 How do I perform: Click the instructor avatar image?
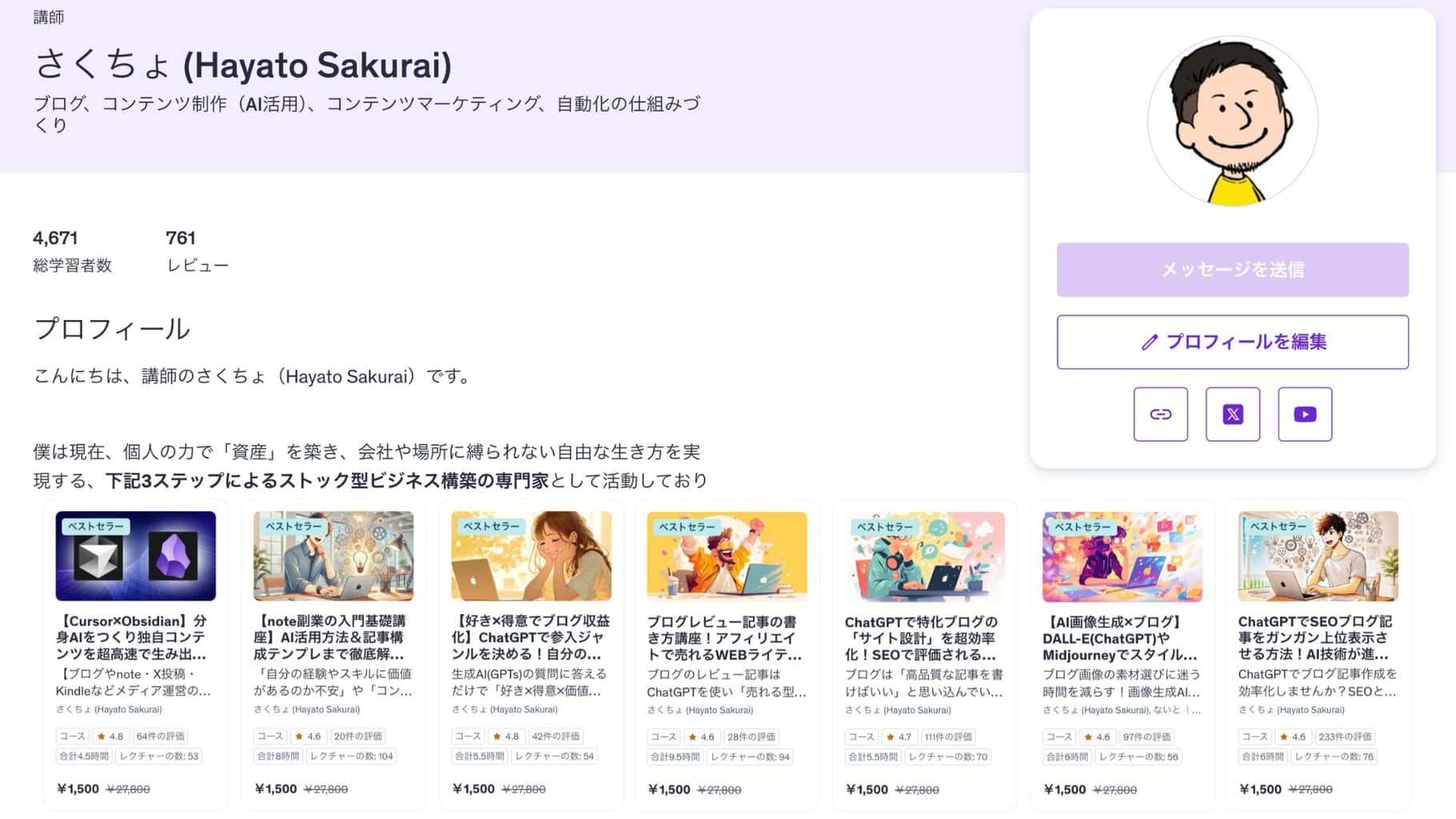tap(1233, 121)
